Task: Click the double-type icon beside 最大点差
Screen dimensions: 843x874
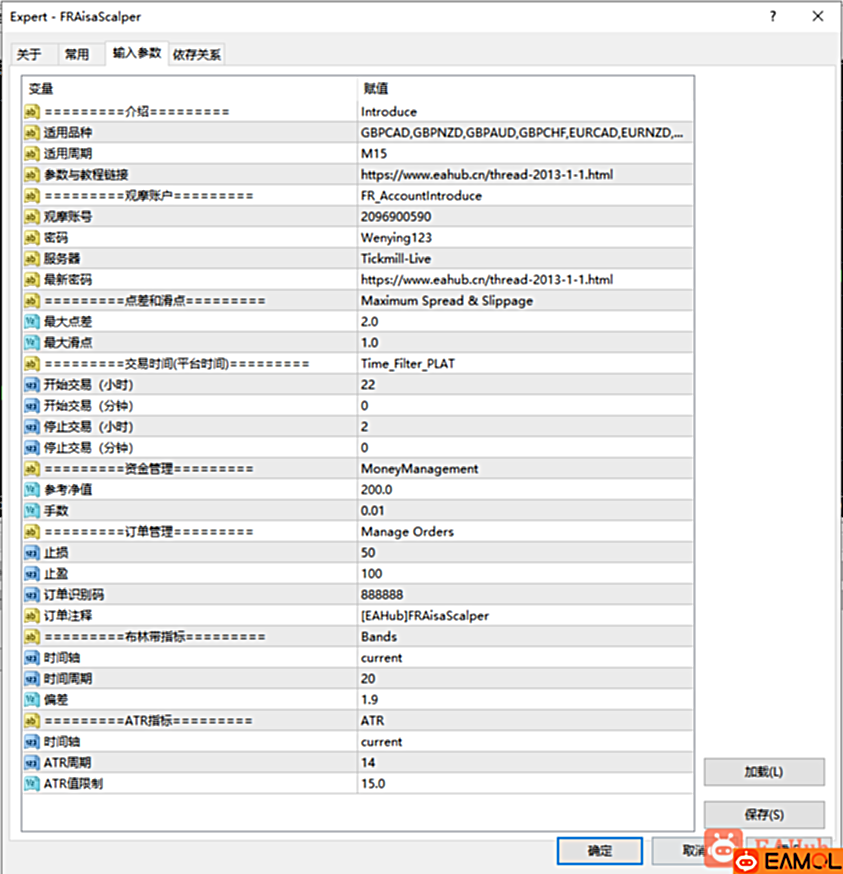Action: point(32,322)
